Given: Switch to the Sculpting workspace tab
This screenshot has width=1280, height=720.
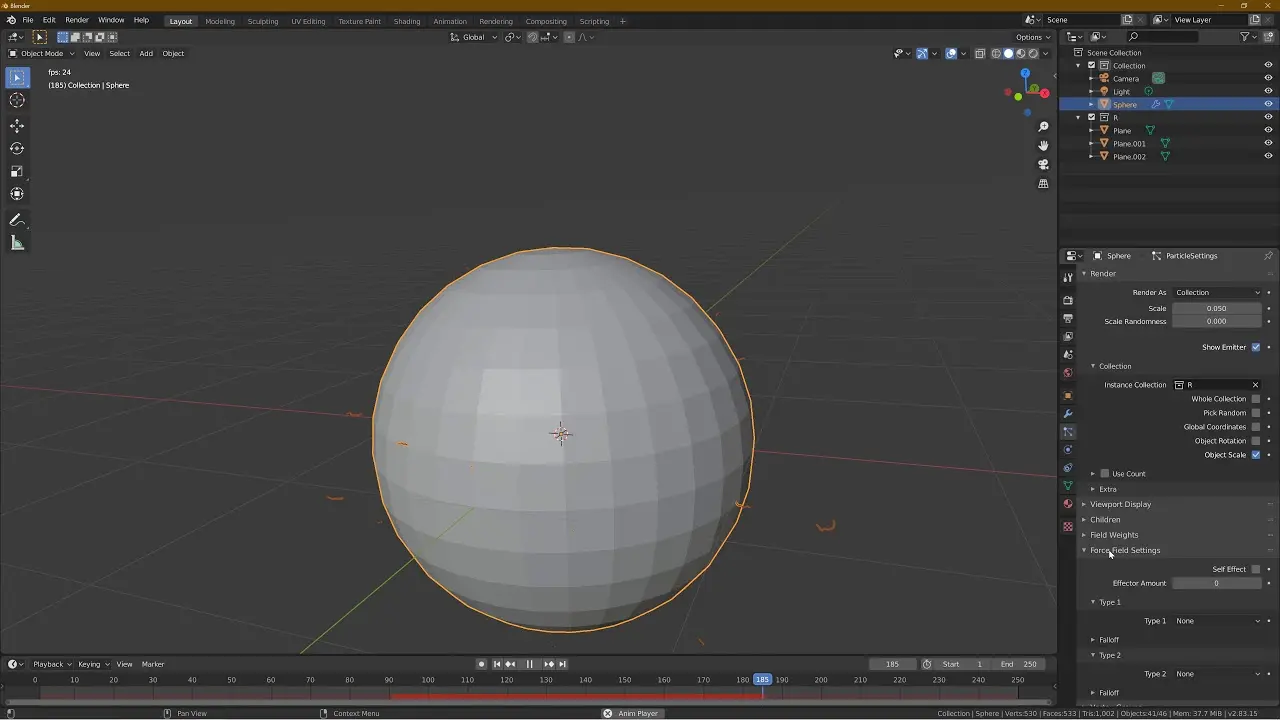Looking at the screenshot, I should 263,21.
